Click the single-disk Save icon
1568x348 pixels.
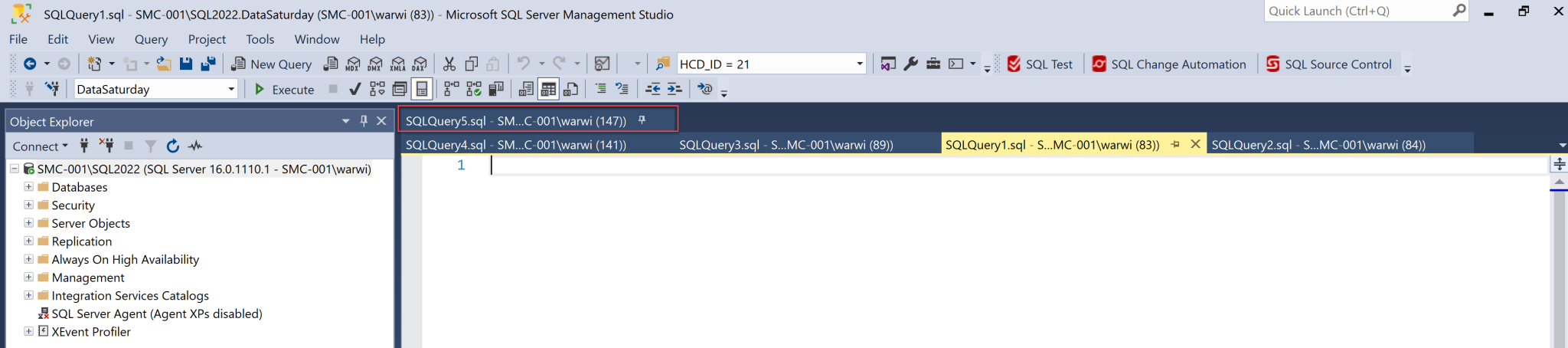[186, 64]
